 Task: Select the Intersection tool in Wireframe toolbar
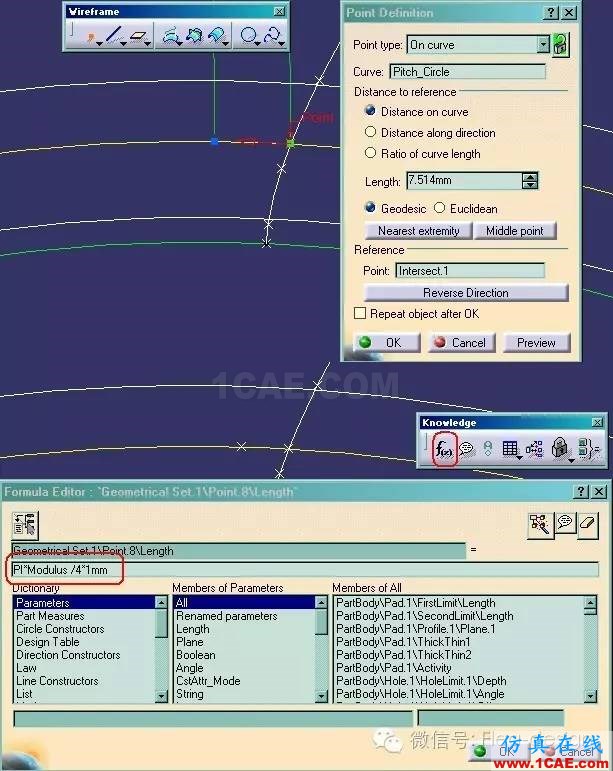coord(194,36)
